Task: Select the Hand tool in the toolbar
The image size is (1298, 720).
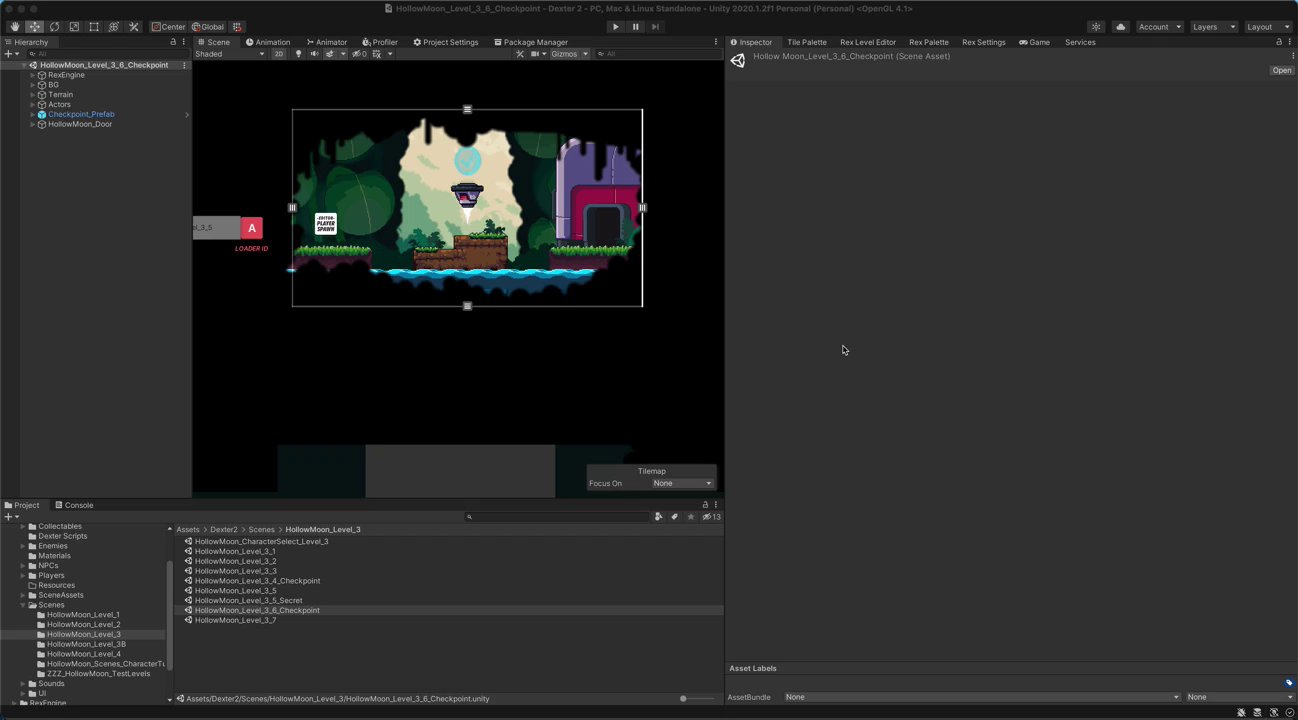Action: pos(15,27)
